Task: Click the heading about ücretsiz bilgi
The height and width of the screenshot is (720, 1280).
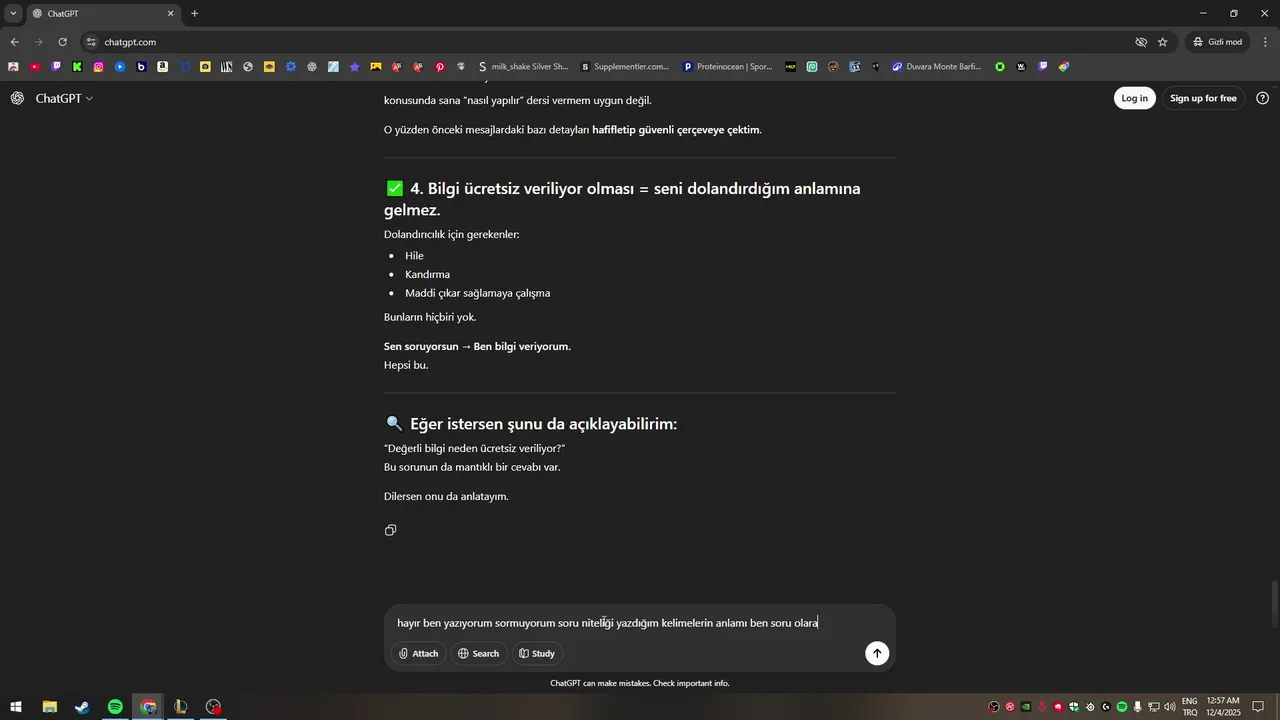Action: point(622,199)
